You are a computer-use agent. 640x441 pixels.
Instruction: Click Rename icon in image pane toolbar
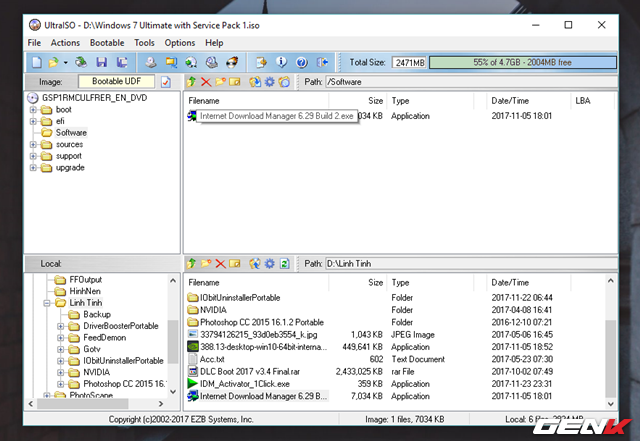point(235,82)
